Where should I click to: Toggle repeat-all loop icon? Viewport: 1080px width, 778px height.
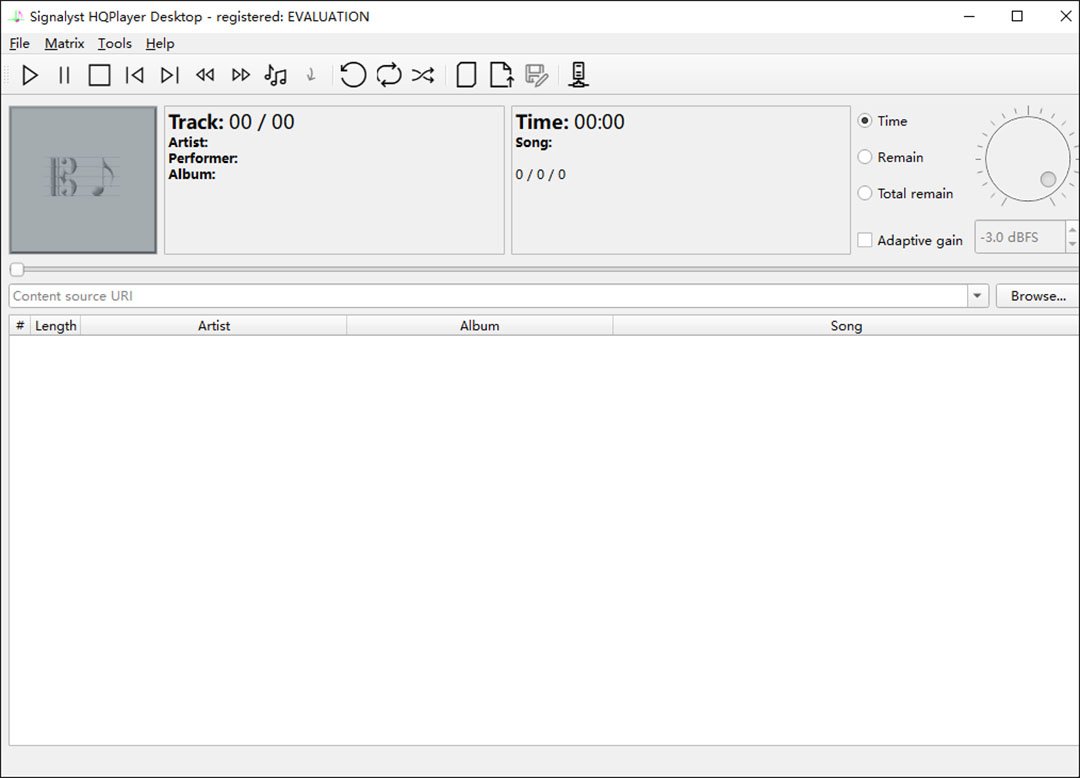point(388,74)
